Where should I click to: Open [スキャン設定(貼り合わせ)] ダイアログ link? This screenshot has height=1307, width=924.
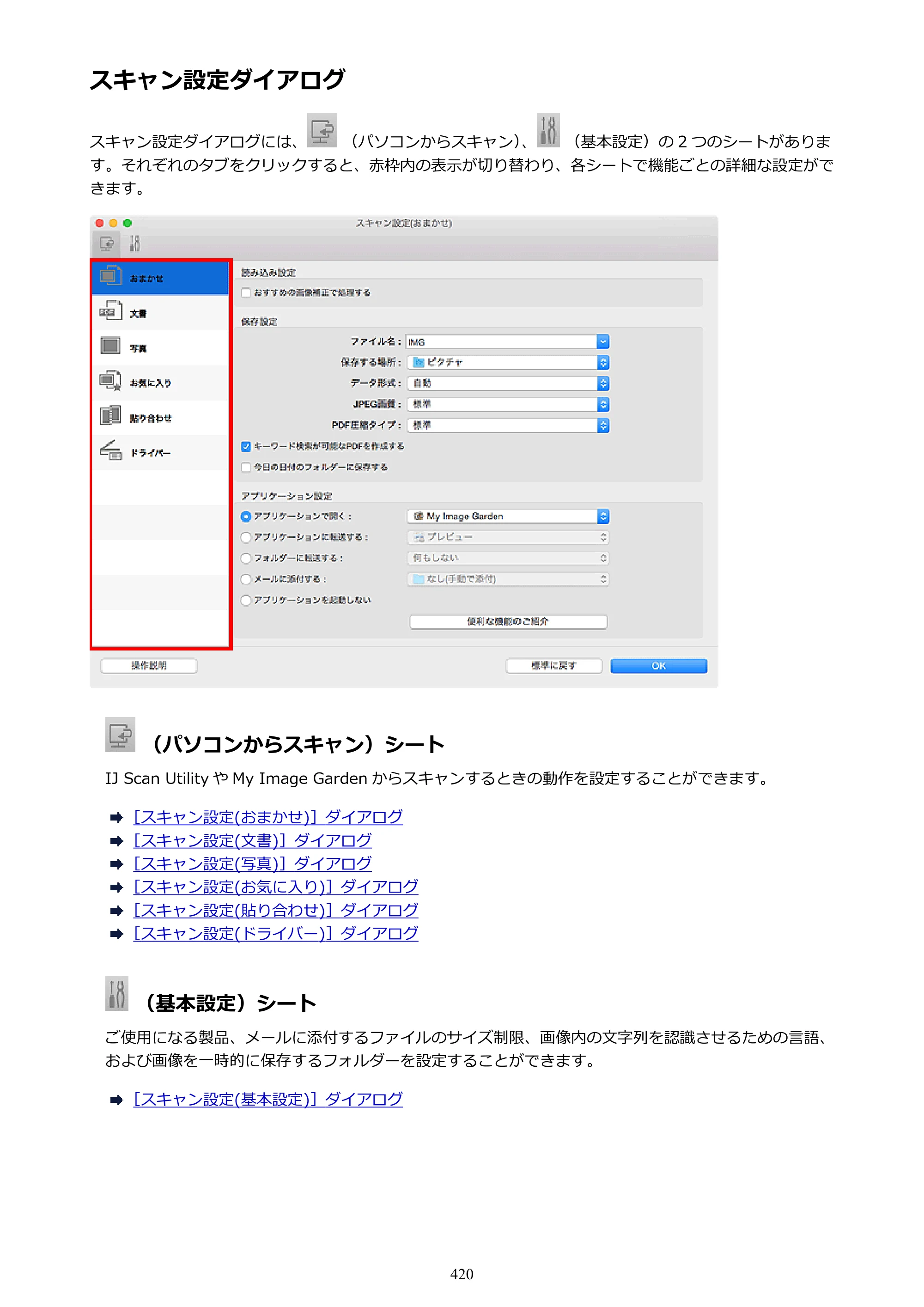tap(275, 910)
